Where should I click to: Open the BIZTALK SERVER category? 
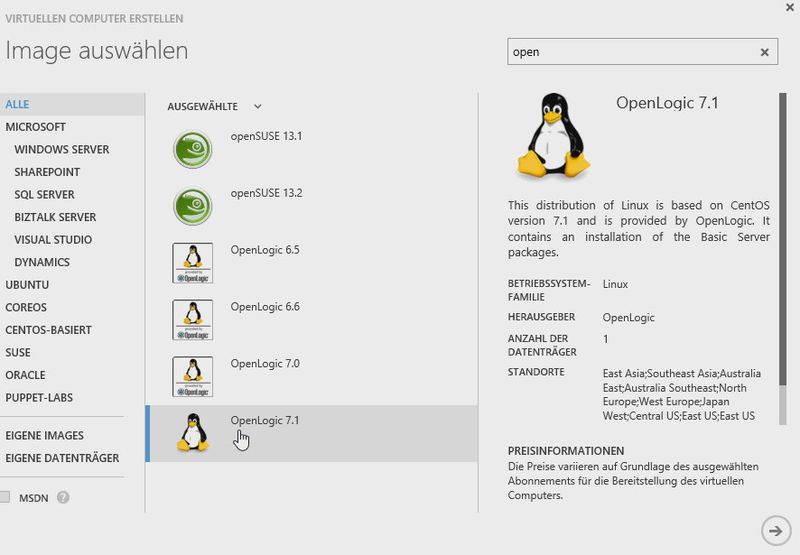click(x=55, y=217)
